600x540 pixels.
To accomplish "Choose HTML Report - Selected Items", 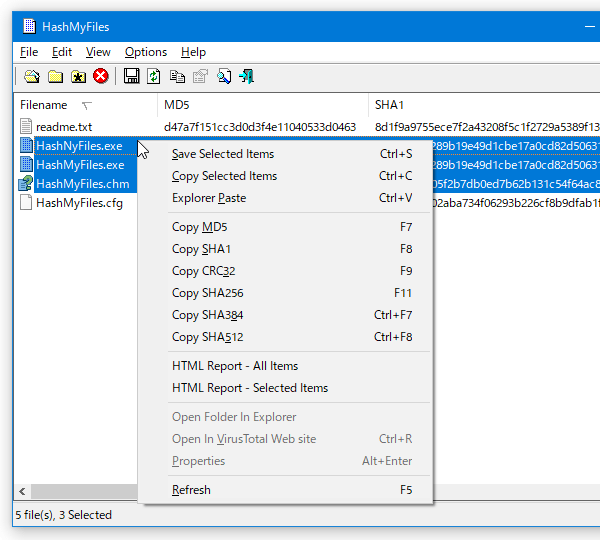I will pyautogui.click(x=285, y=388).
